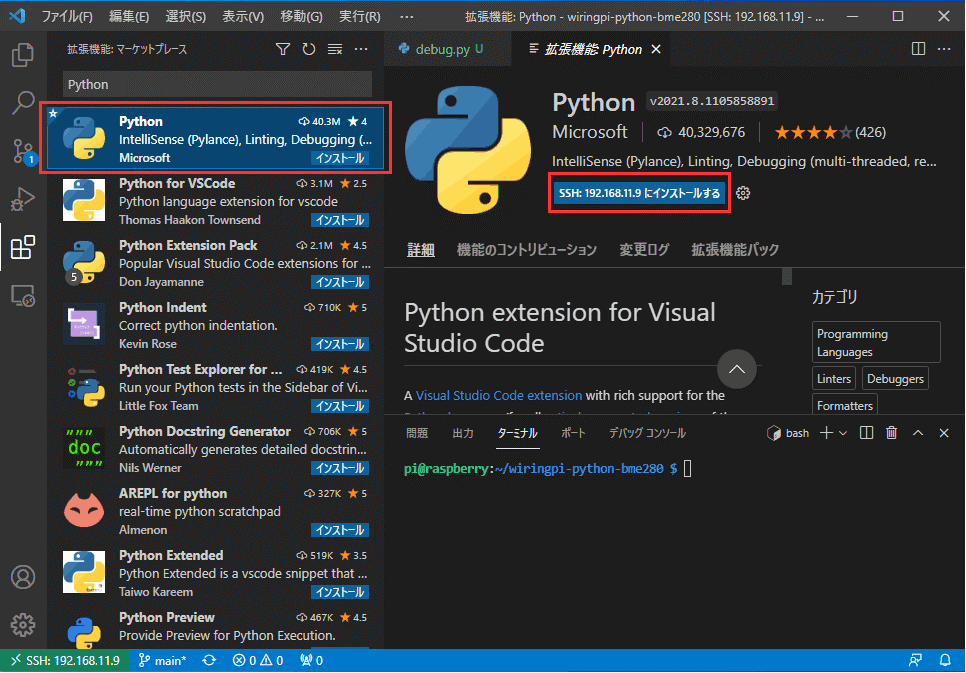Click the Linters category tag

[834, 379]
